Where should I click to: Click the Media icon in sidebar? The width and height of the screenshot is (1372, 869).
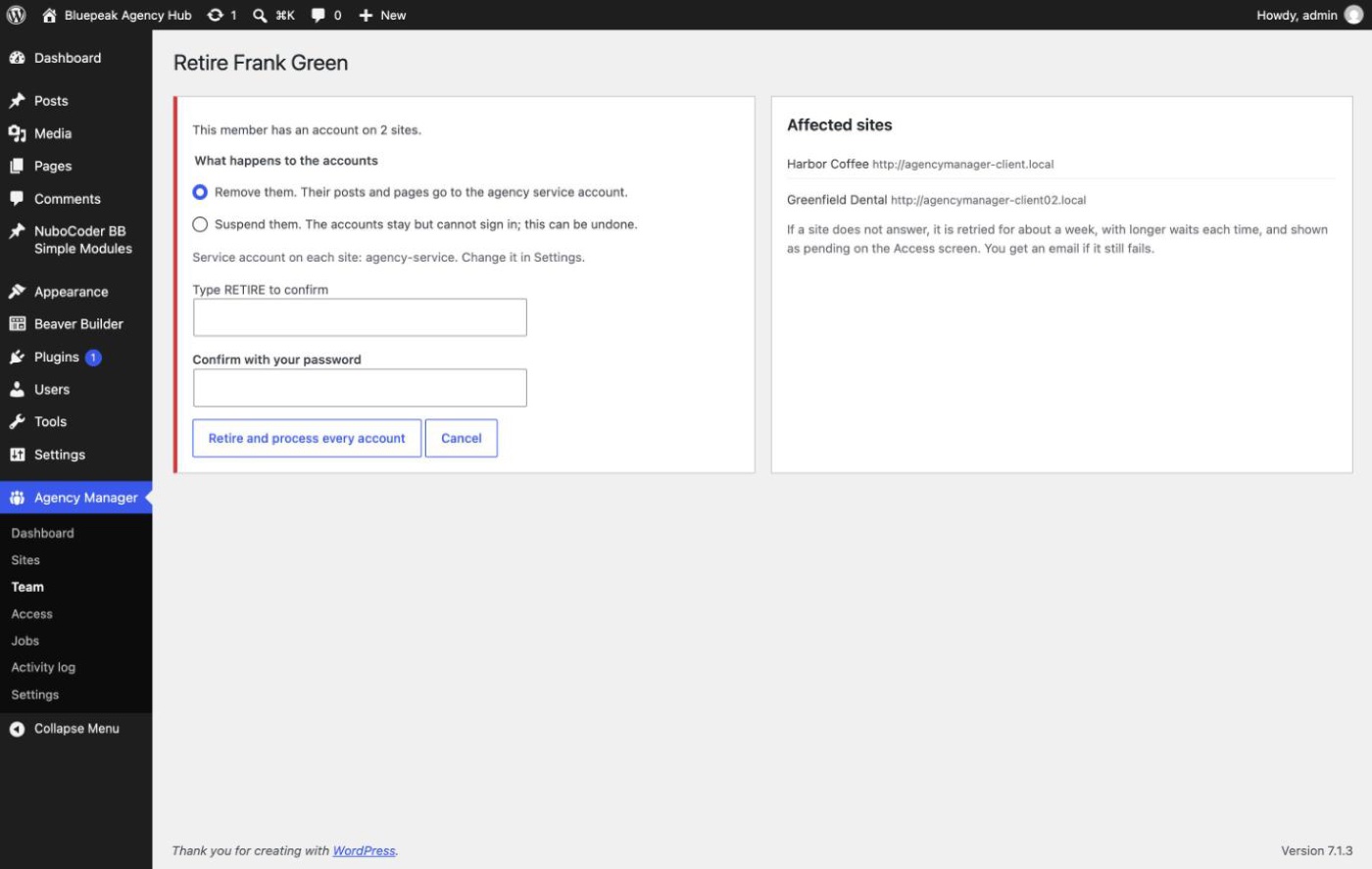point(17,133)
